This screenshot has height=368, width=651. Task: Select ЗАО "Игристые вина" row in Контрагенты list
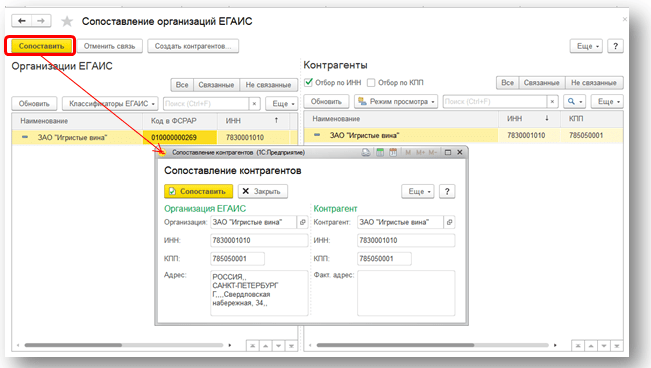pos(463,135)
